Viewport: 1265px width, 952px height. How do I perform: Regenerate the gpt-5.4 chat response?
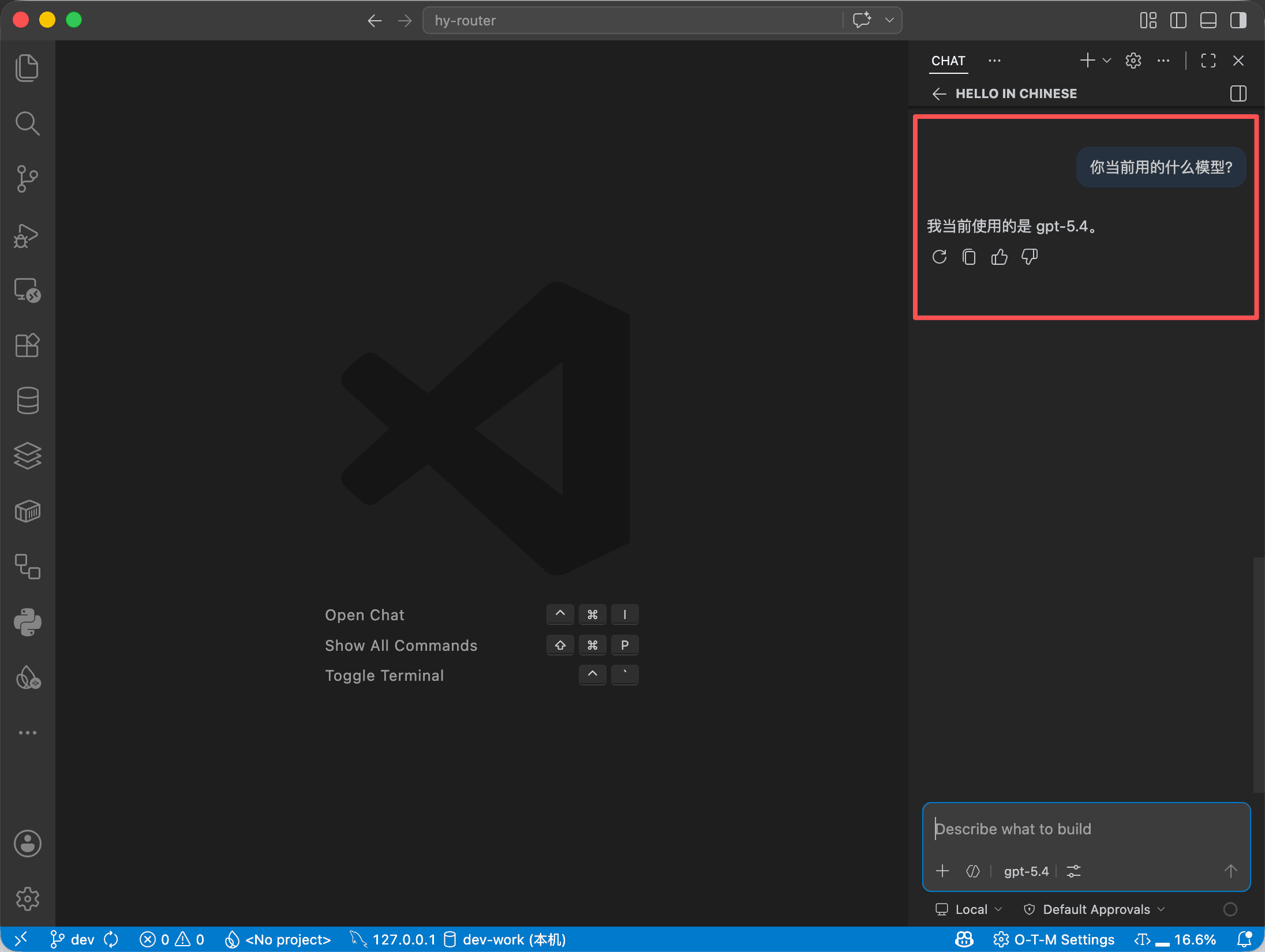[x=940, y=257]
